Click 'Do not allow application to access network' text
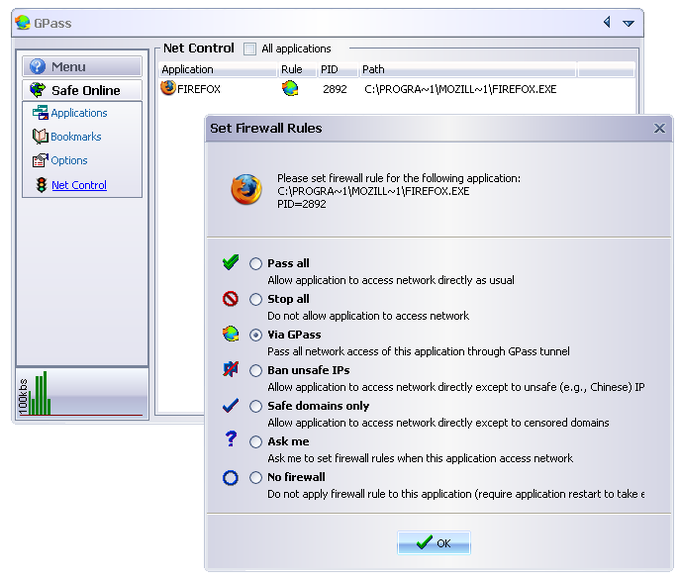The height and width of the screenshot is (580, 680). (x=368, y=316)
